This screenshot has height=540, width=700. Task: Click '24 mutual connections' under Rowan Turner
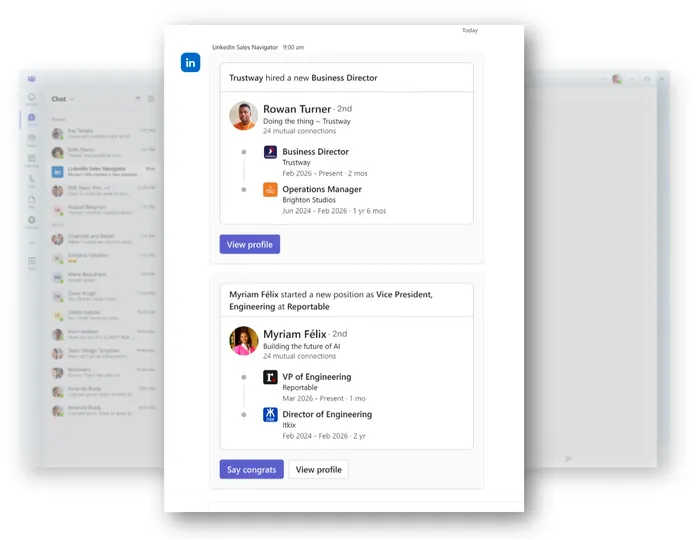[x=299, y=131]
